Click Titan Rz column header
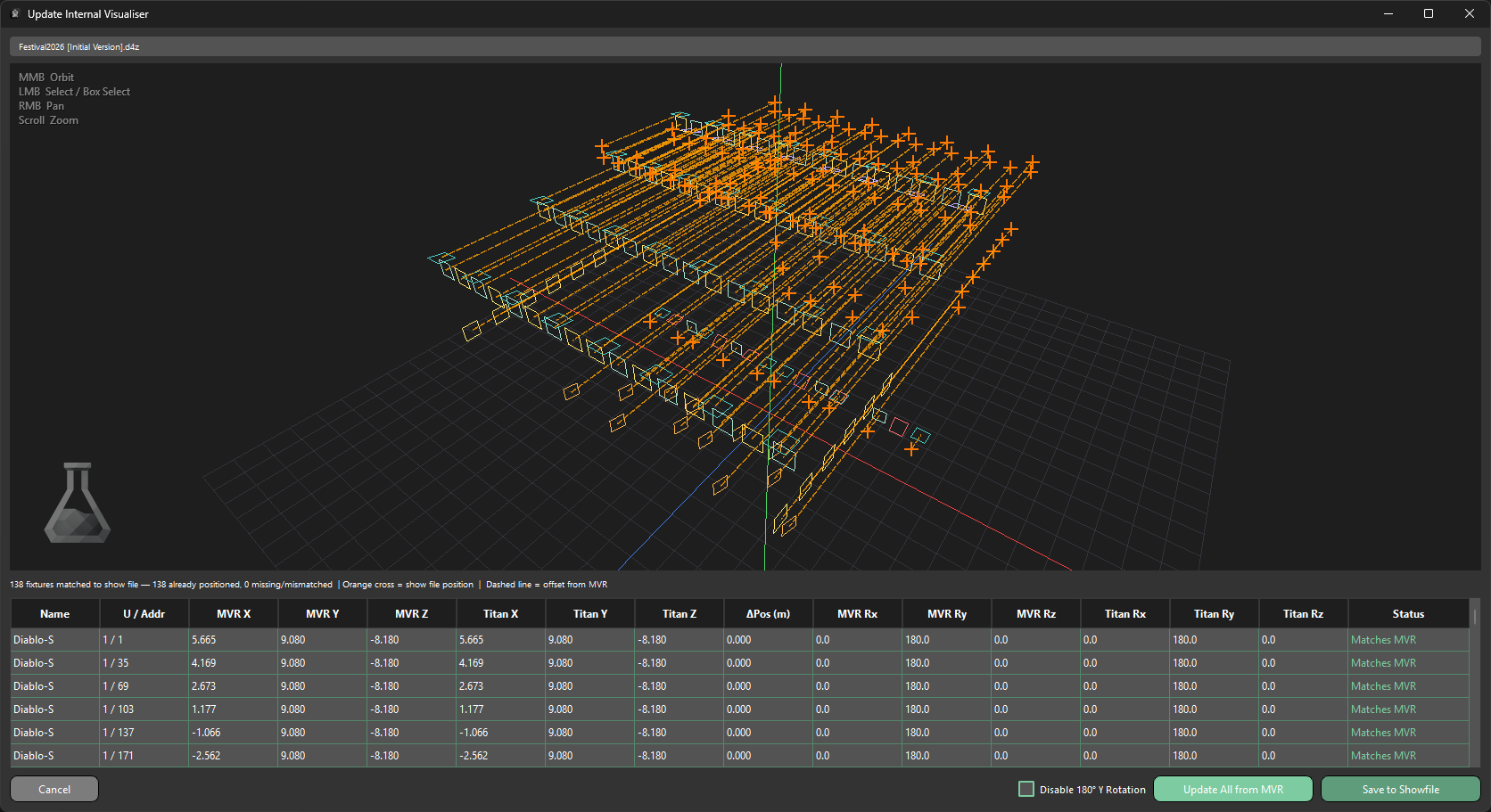Viewport: 1491px width, 812px height. click(1304, 613)
